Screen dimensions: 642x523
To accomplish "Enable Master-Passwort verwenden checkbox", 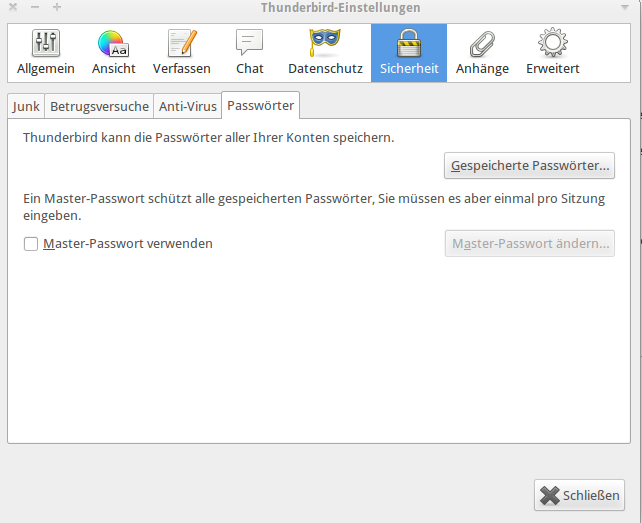I will [x=31, y=244].
